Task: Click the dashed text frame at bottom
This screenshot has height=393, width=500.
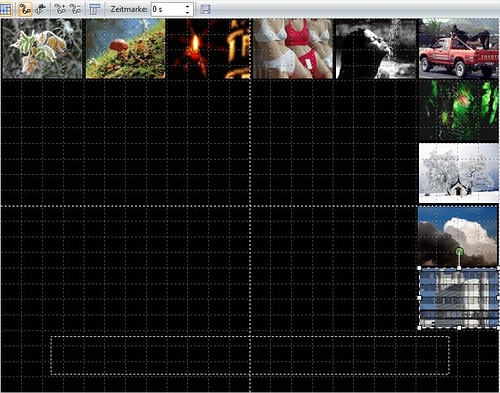Action: click(250, 355)
